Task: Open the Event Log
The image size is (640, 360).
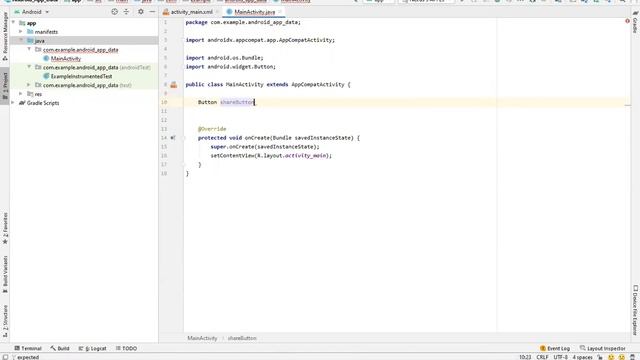Action: pyautogui.click(x=555, y=348)
